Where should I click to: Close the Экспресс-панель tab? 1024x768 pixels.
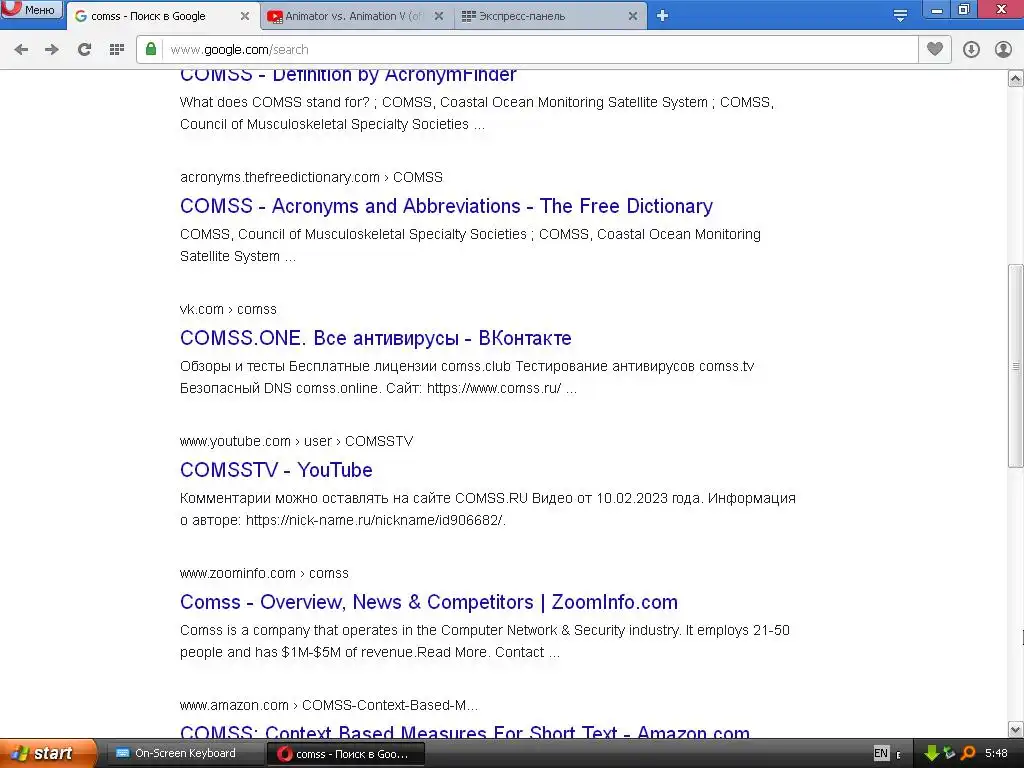click(x=633, y=16)
